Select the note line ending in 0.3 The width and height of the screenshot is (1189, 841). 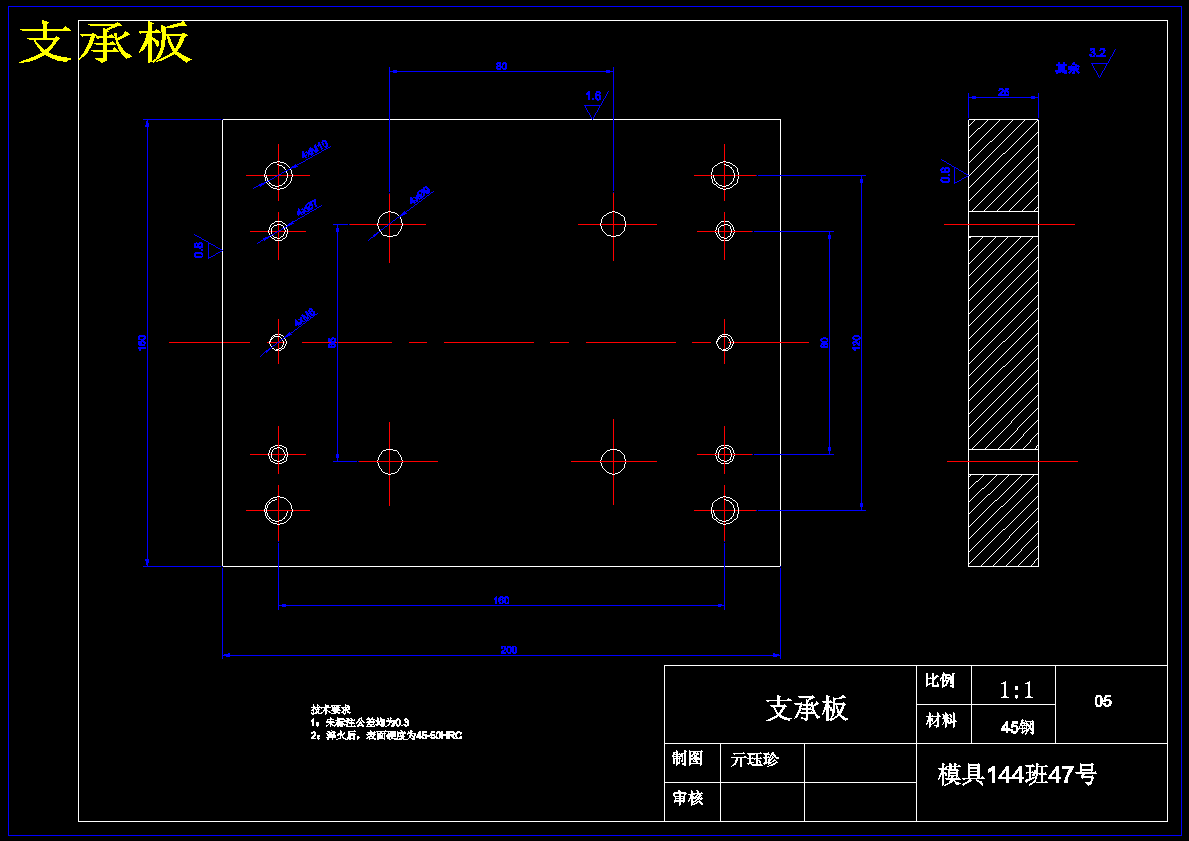click(x=360, y=723)
